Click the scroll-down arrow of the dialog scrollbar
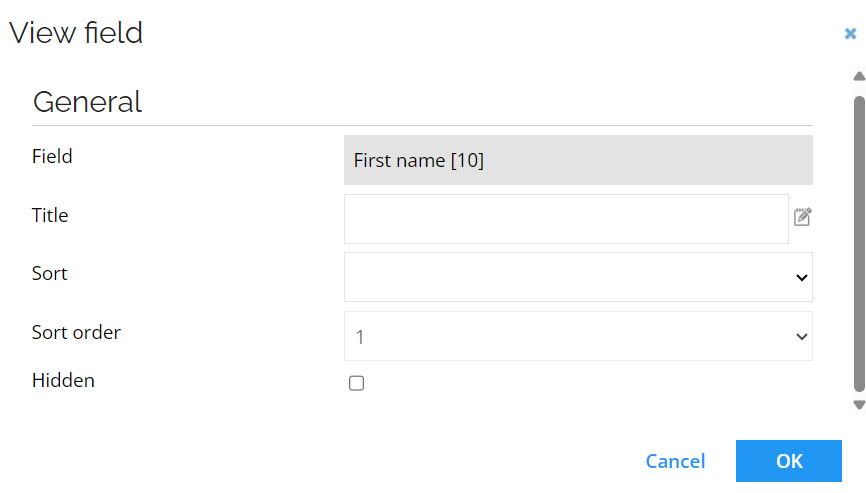 pyautogui.click(x=859, y=405)
